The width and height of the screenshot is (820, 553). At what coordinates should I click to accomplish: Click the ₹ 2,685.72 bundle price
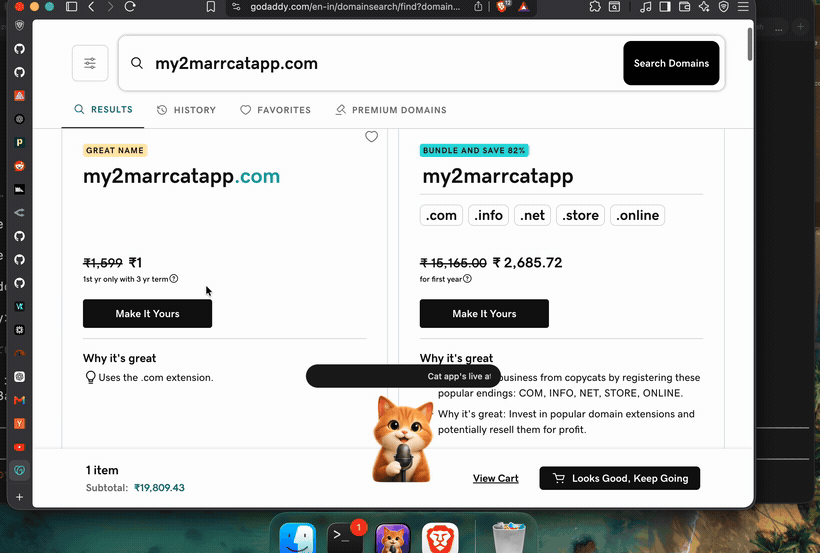[527, 263]
